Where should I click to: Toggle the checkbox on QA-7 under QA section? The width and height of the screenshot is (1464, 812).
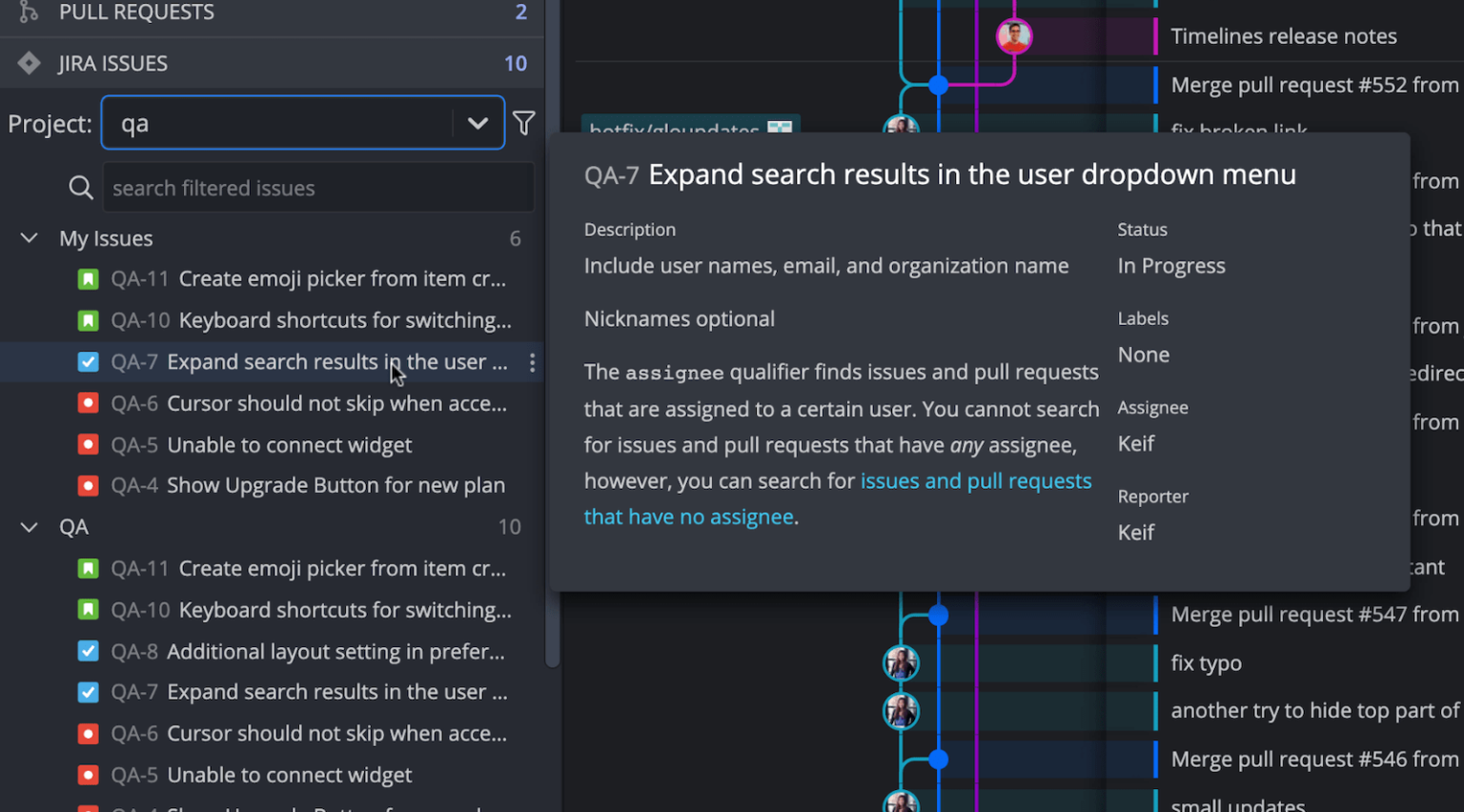click(88, 692)
